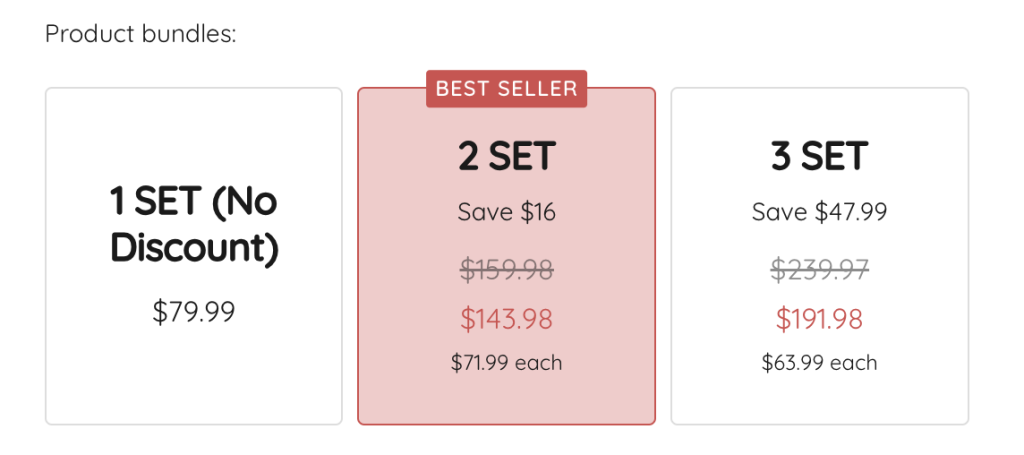Click the $71.99 each text

(x=506, y=362)
